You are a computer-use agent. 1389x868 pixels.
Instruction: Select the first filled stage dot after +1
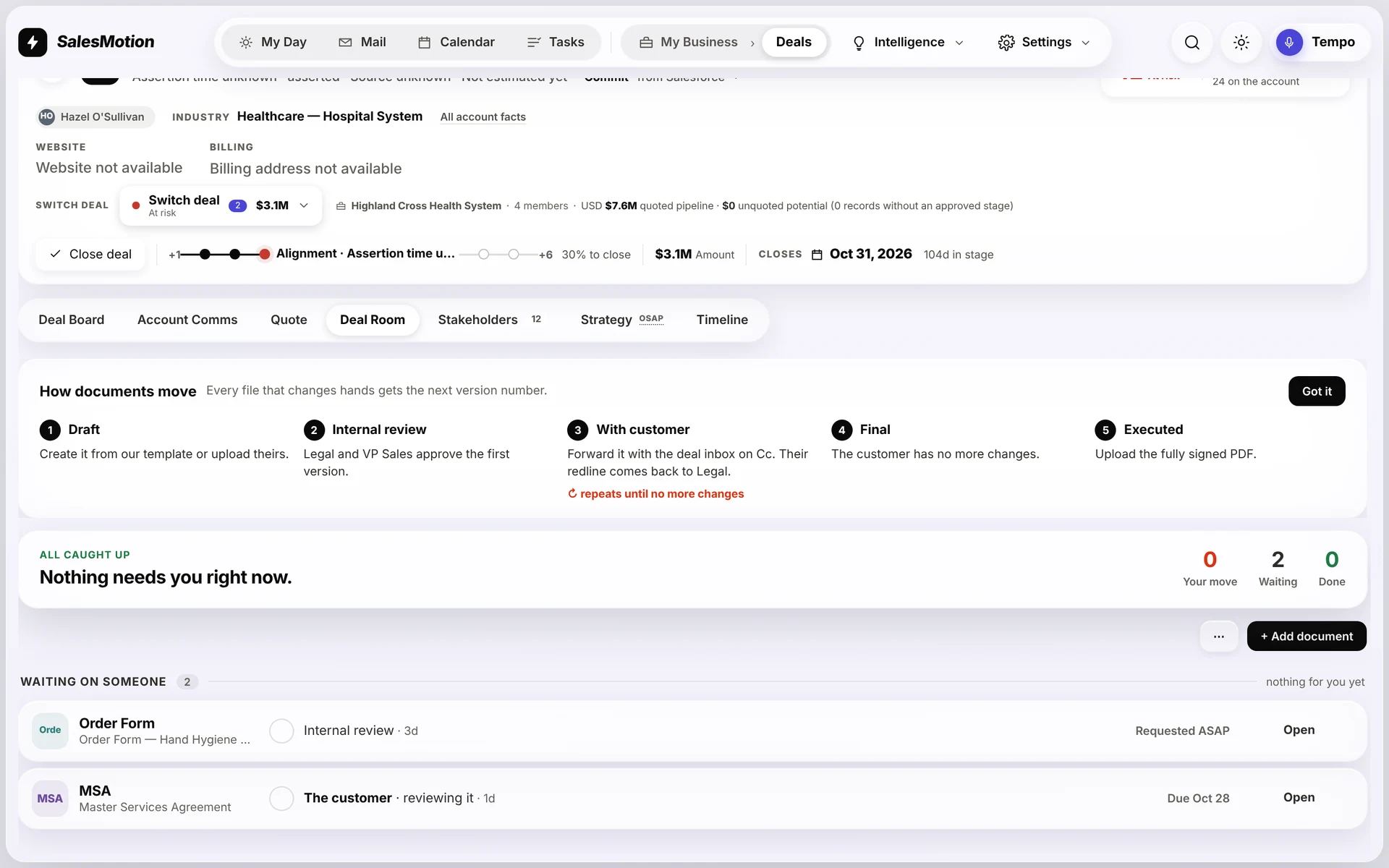(x=205, y=254)
